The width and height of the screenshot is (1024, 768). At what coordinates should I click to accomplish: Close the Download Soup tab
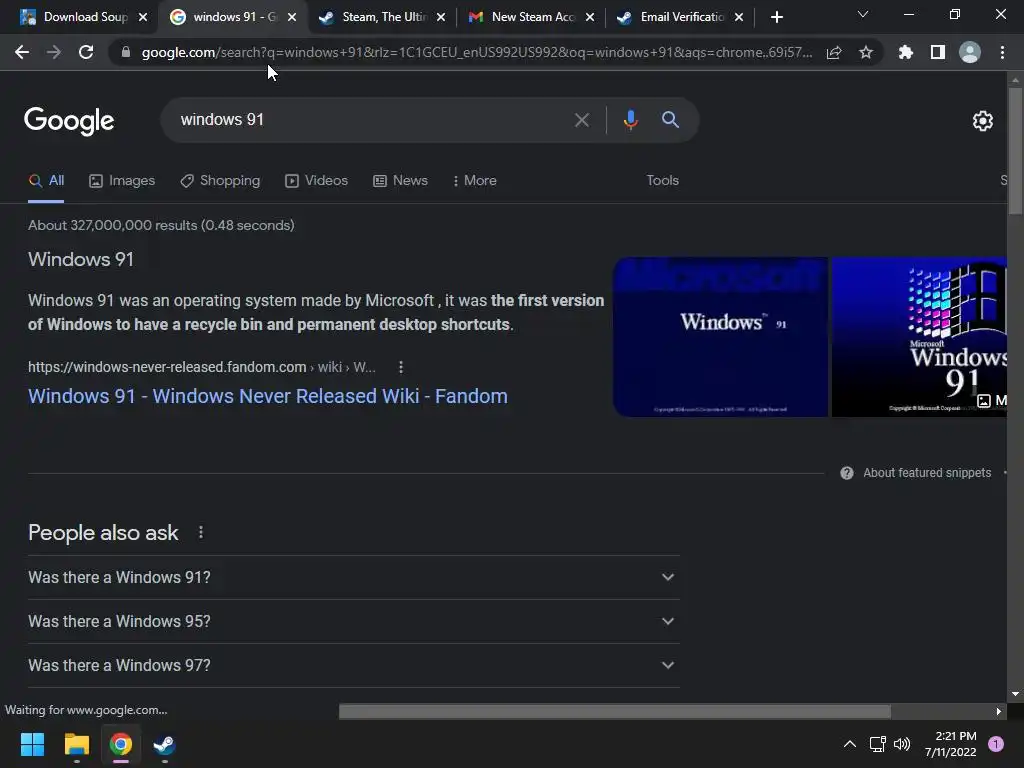point(143,17)
